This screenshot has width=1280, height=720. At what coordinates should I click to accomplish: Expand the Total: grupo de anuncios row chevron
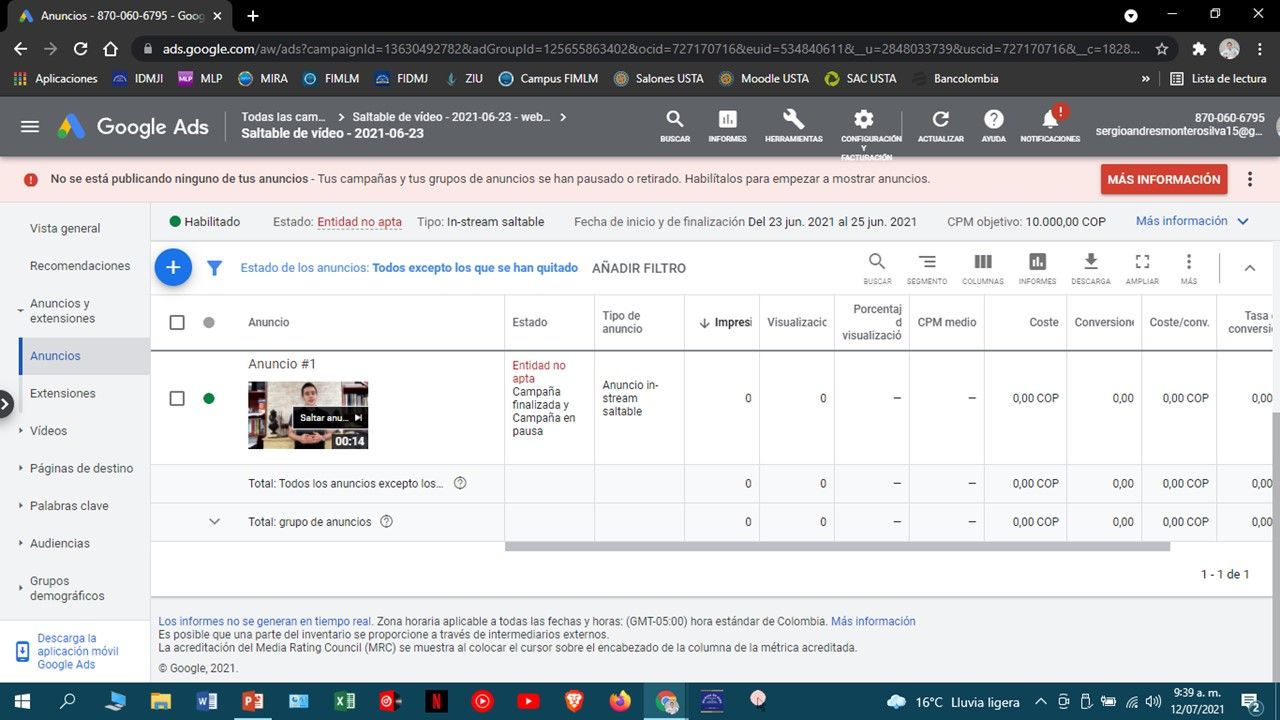click(x=214, y=521)
